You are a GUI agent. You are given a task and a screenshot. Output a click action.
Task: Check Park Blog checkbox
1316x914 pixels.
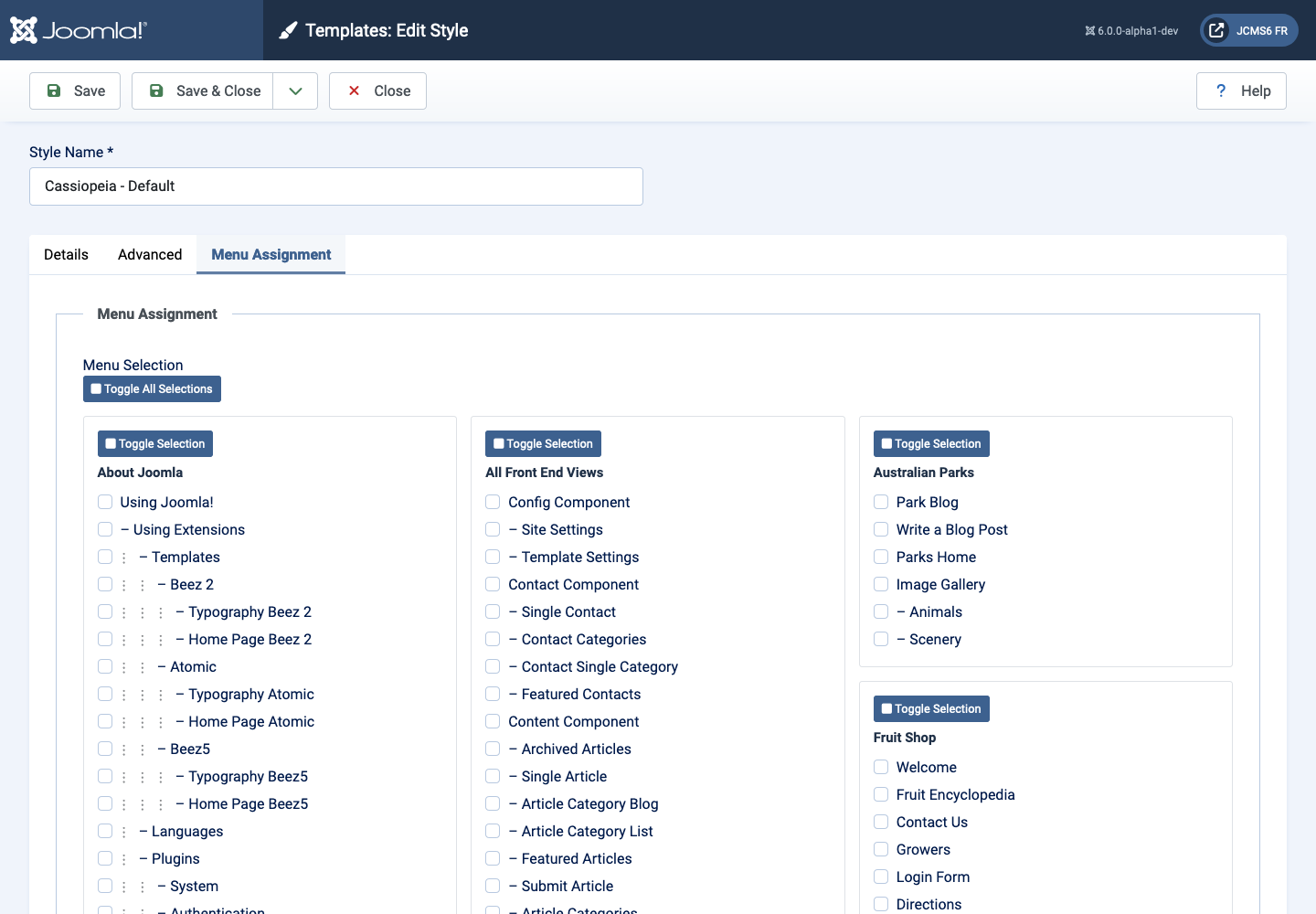point(881,502)
